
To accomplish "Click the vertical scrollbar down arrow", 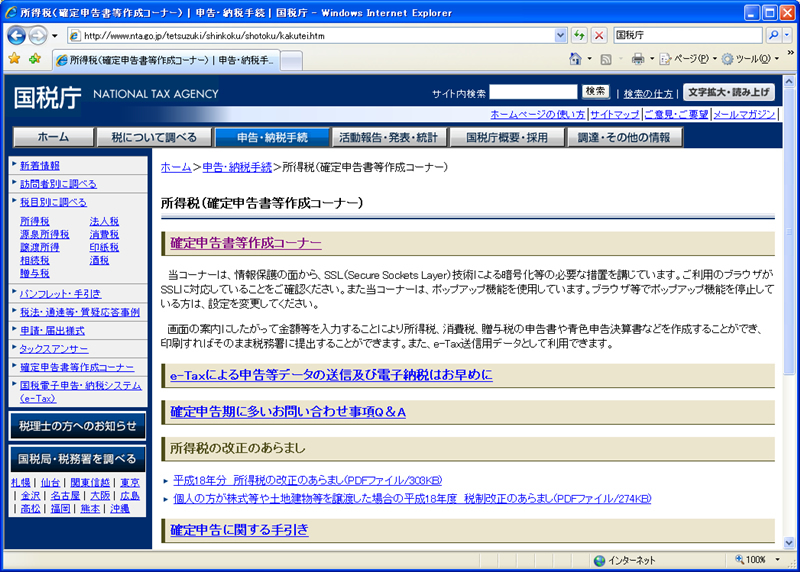I will [790, 541].
